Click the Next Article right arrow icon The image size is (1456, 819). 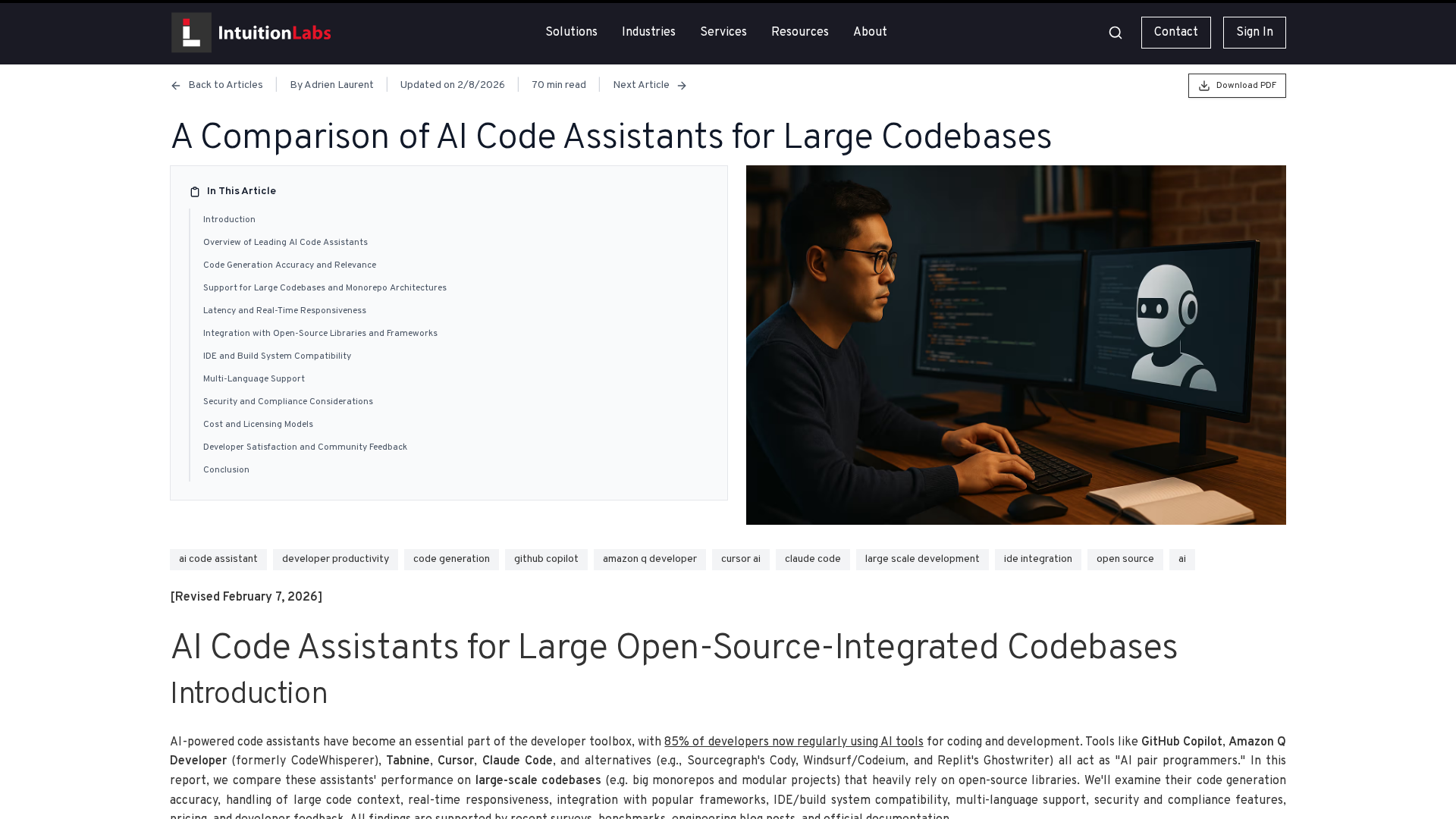click(682, 86)
